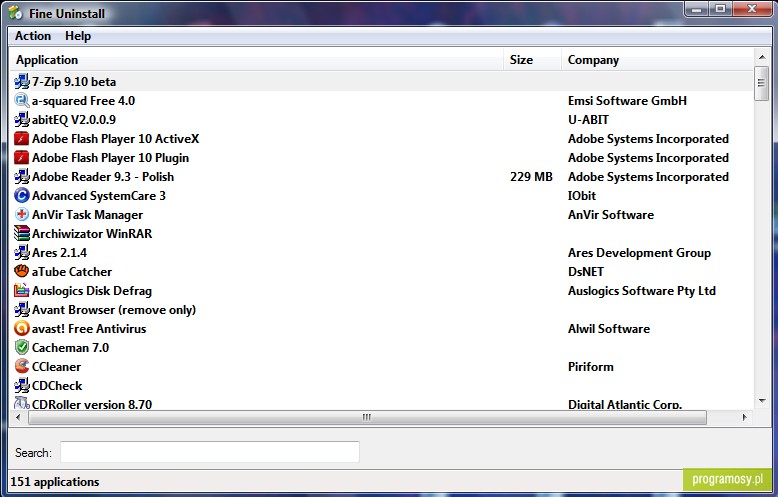Click the Advanced SystemCare 3 icon

pyautogui.click(x=22, y=195)
